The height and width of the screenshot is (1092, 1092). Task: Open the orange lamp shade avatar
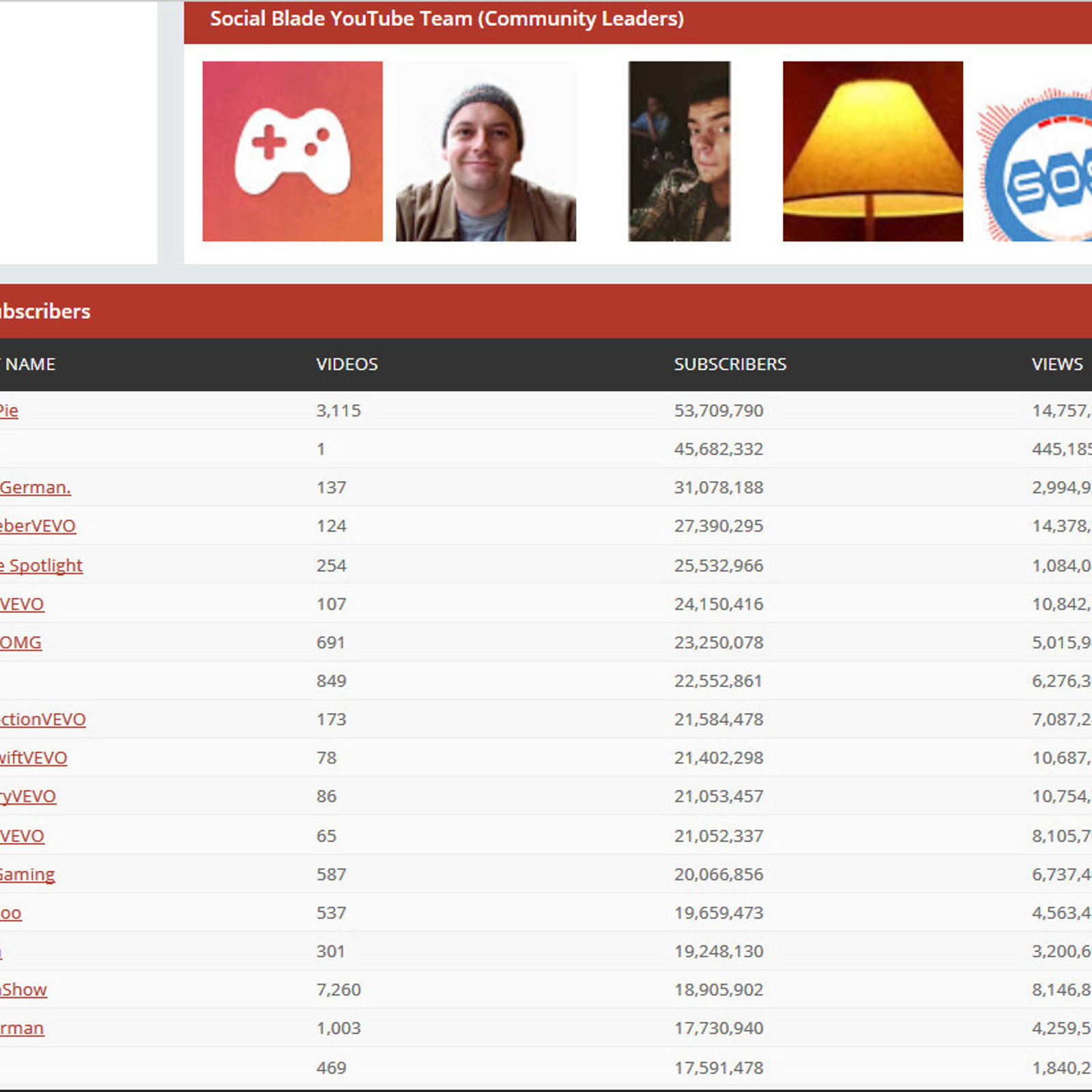[873, 151]
